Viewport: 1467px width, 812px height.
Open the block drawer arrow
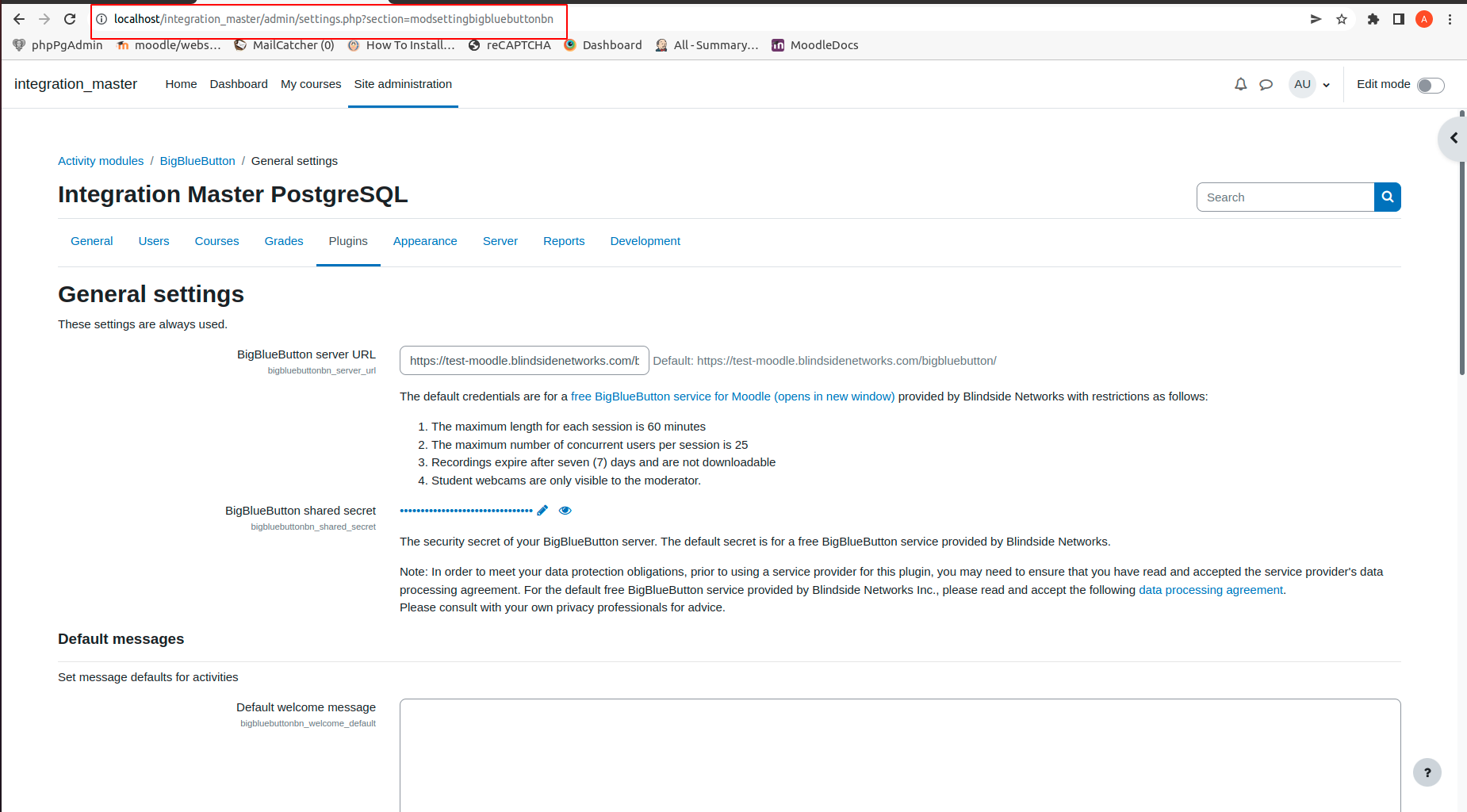point(1453,138)
